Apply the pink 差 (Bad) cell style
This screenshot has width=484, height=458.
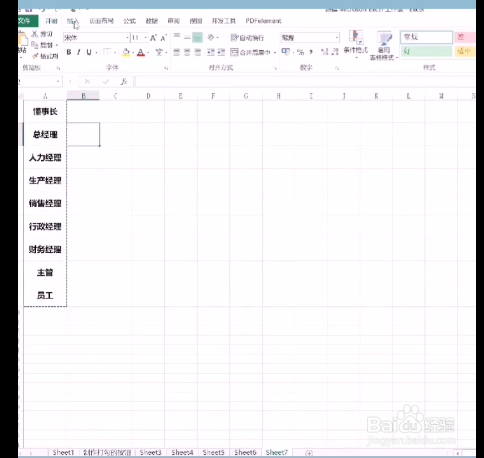click(465, 37)
